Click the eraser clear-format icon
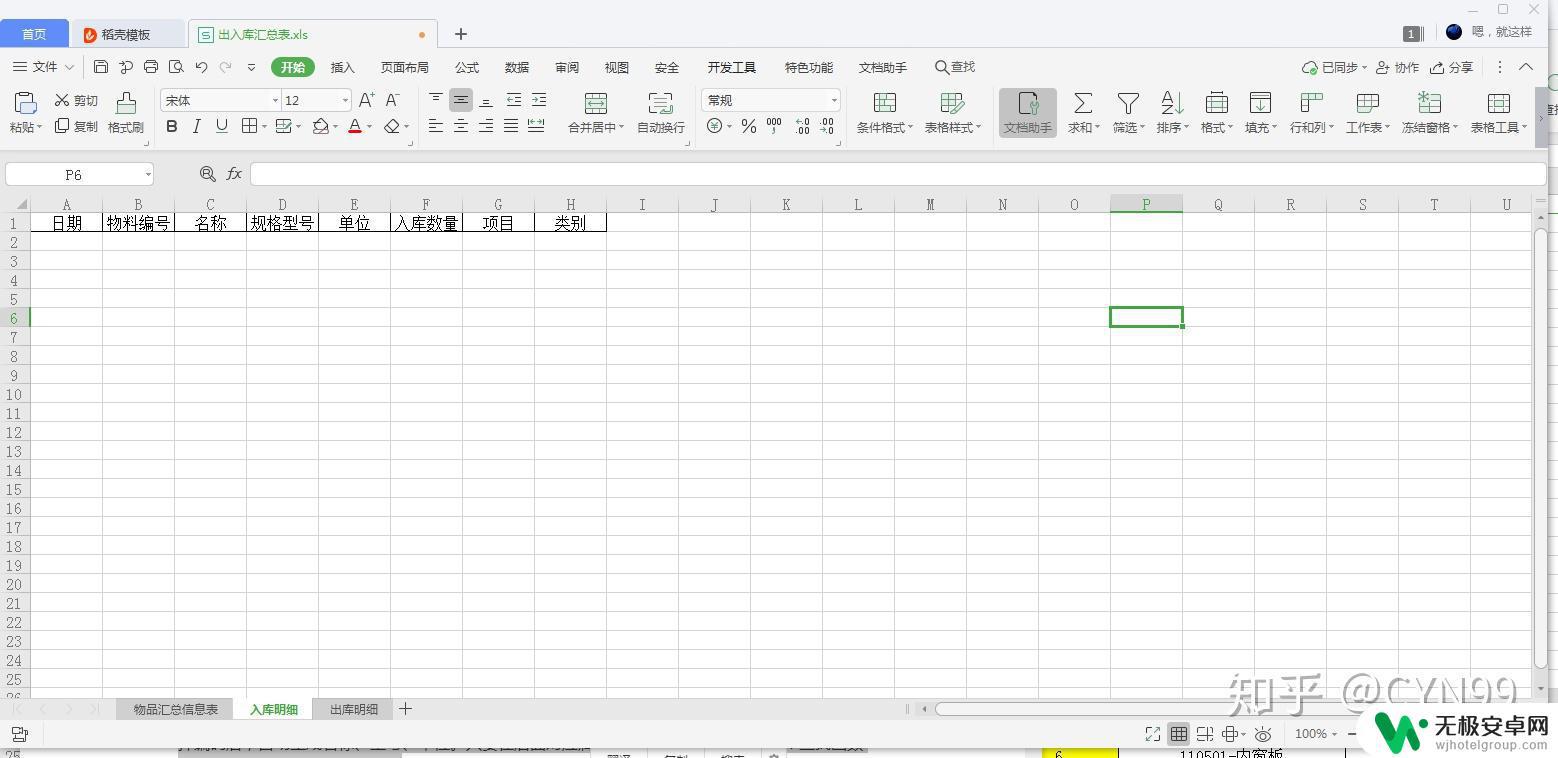Screen dimensions: 1558x758 point(392,126)
